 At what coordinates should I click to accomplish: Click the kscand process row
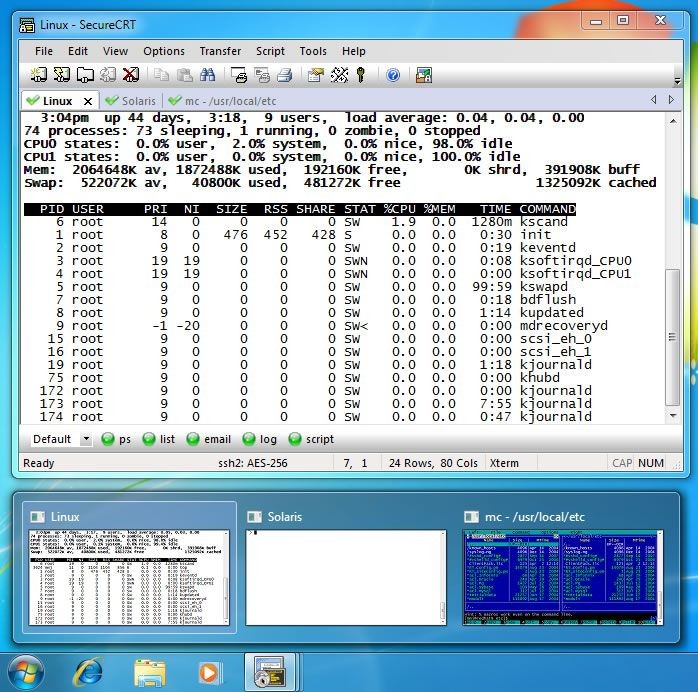[x=296, y=222]
